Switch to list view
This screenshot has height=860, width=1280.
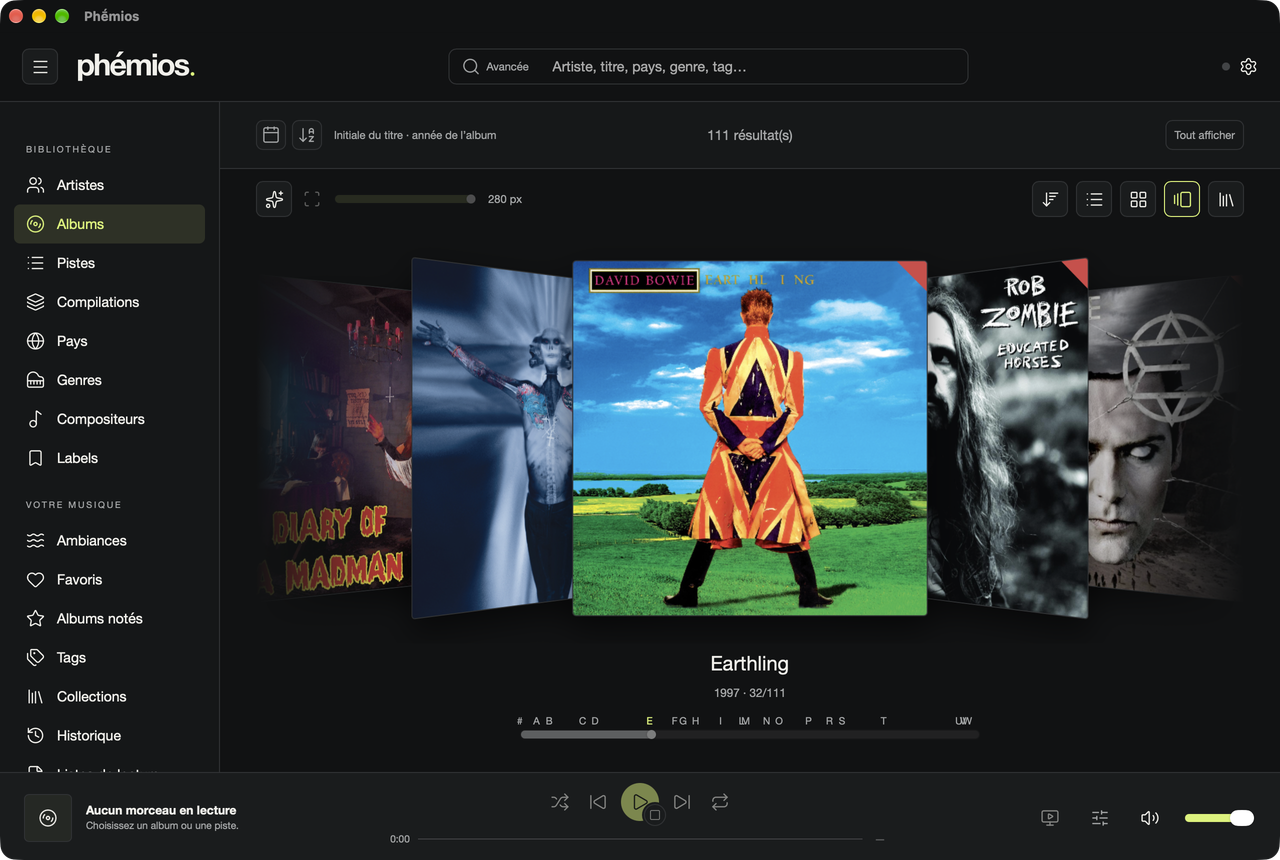[x=1094, y=199]
